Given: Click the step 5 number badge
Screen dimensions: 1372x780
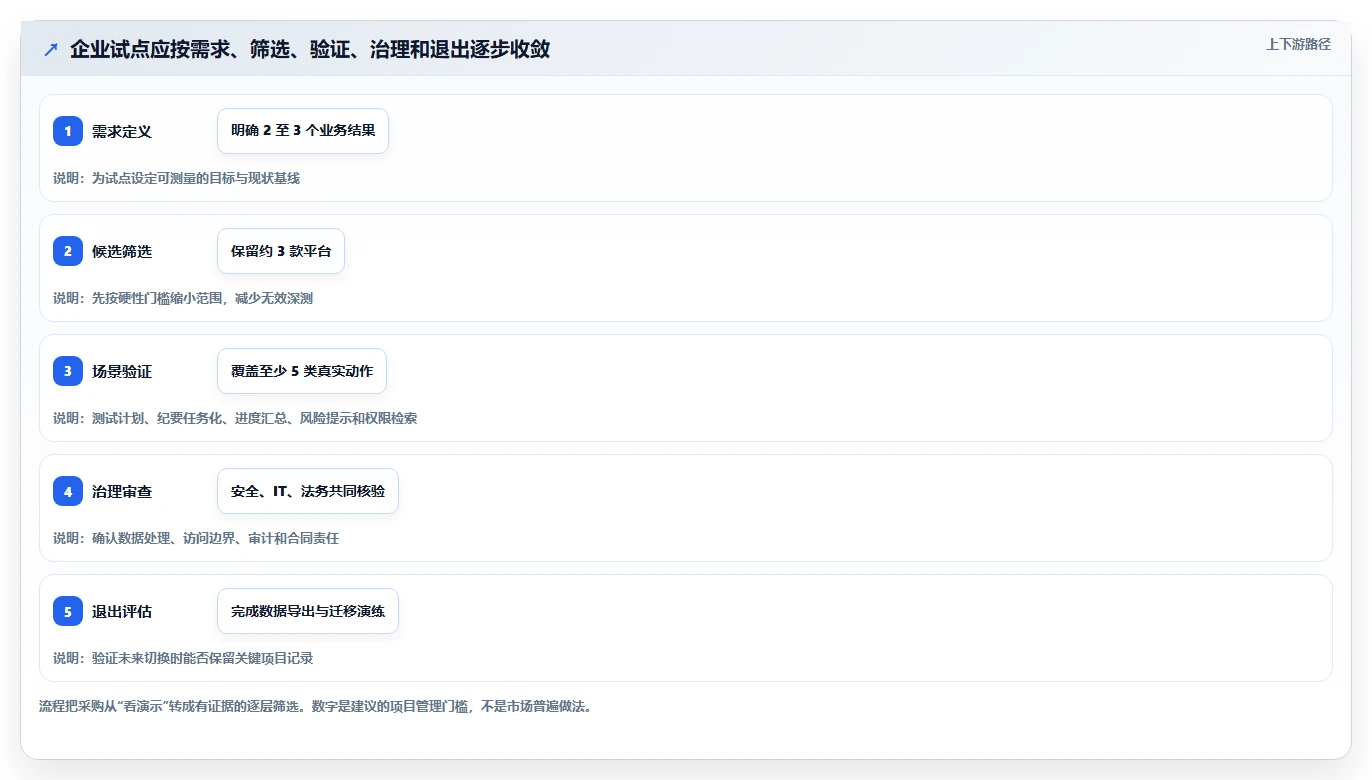Looking at the screenshot, I should [x=68, y=611].
